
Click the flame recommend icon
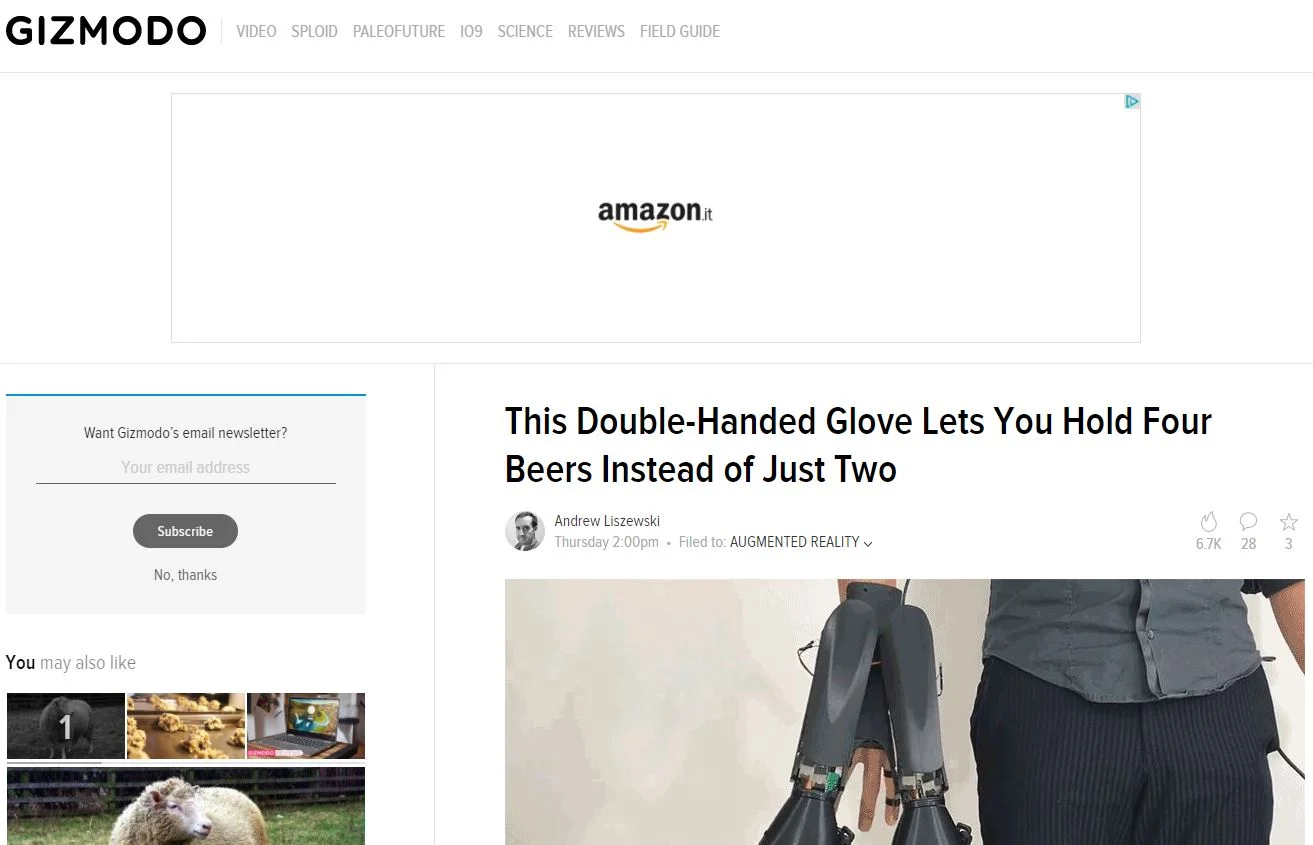[x=1208, y=522]
